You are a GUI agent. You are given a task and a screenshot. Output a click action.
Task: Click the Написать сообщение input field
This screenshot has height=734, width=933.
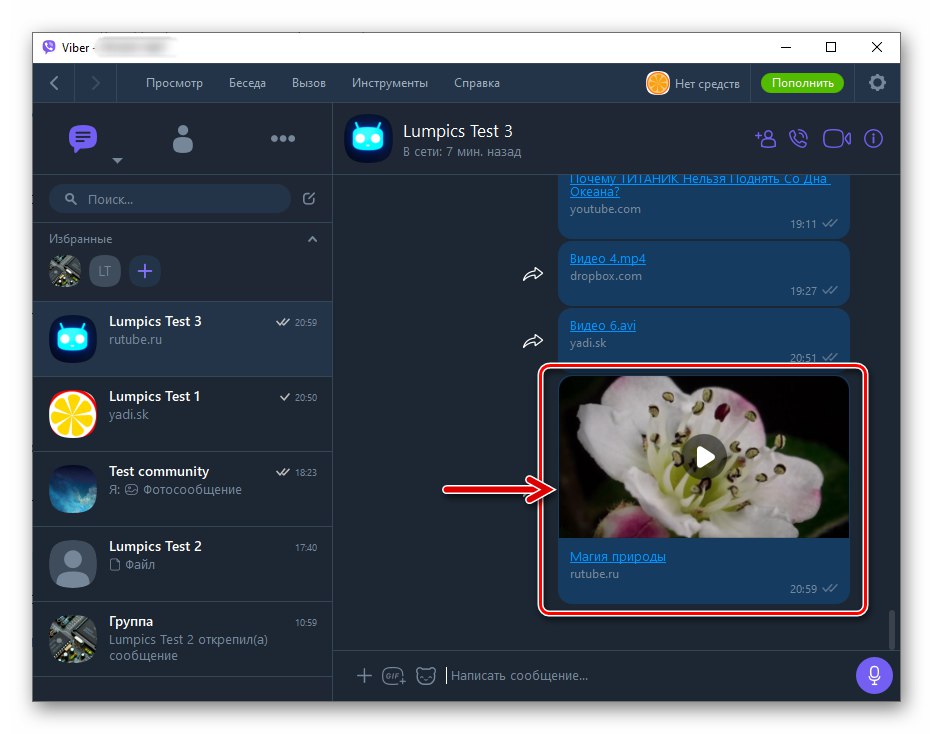point(646,676)
